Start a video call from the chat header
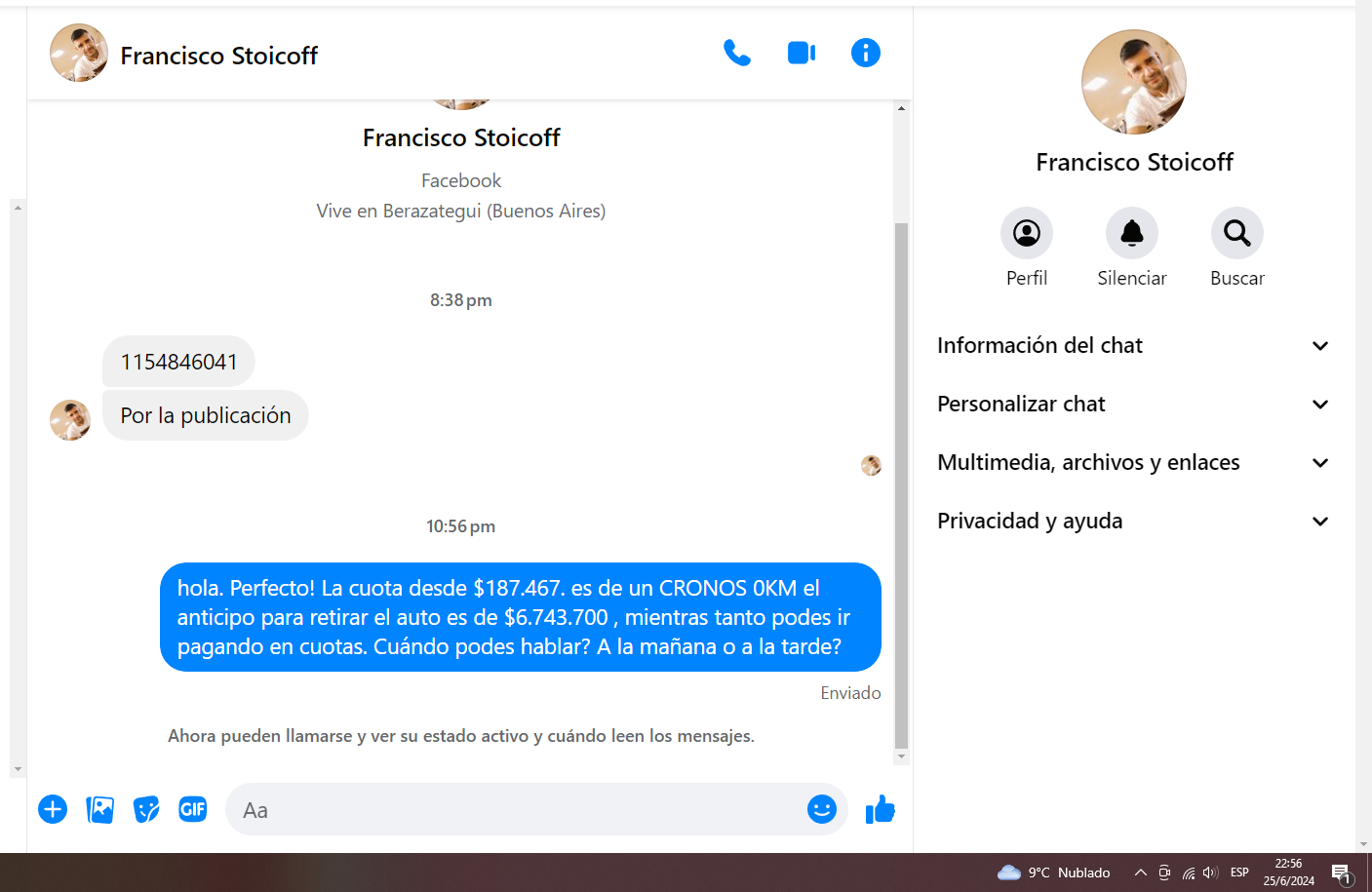 (x=802, y=53)
